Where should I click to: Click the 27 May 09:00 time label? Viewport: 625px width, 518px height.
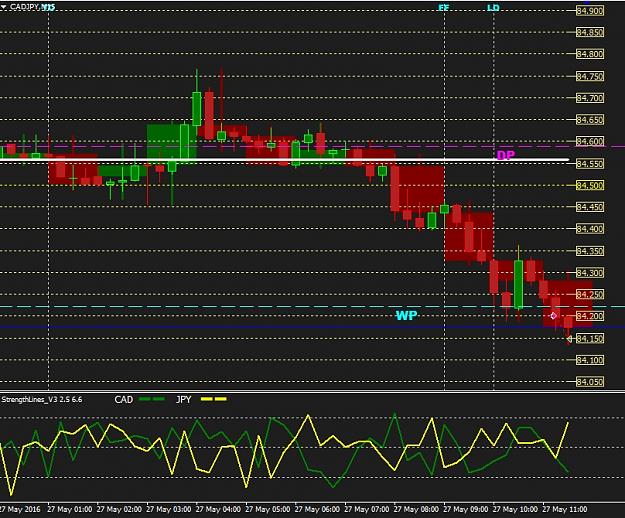tap(466, 509)
